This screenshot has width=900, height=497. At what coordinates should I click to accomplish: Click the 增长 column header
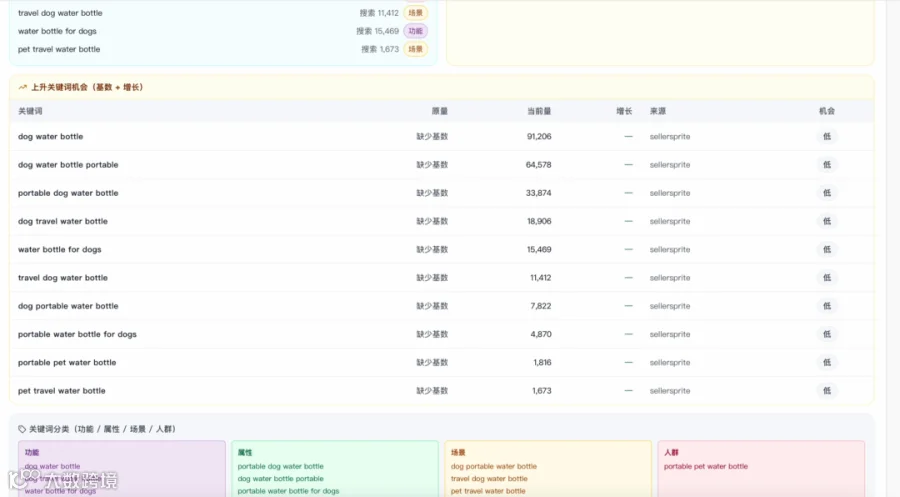coord(624,111)
